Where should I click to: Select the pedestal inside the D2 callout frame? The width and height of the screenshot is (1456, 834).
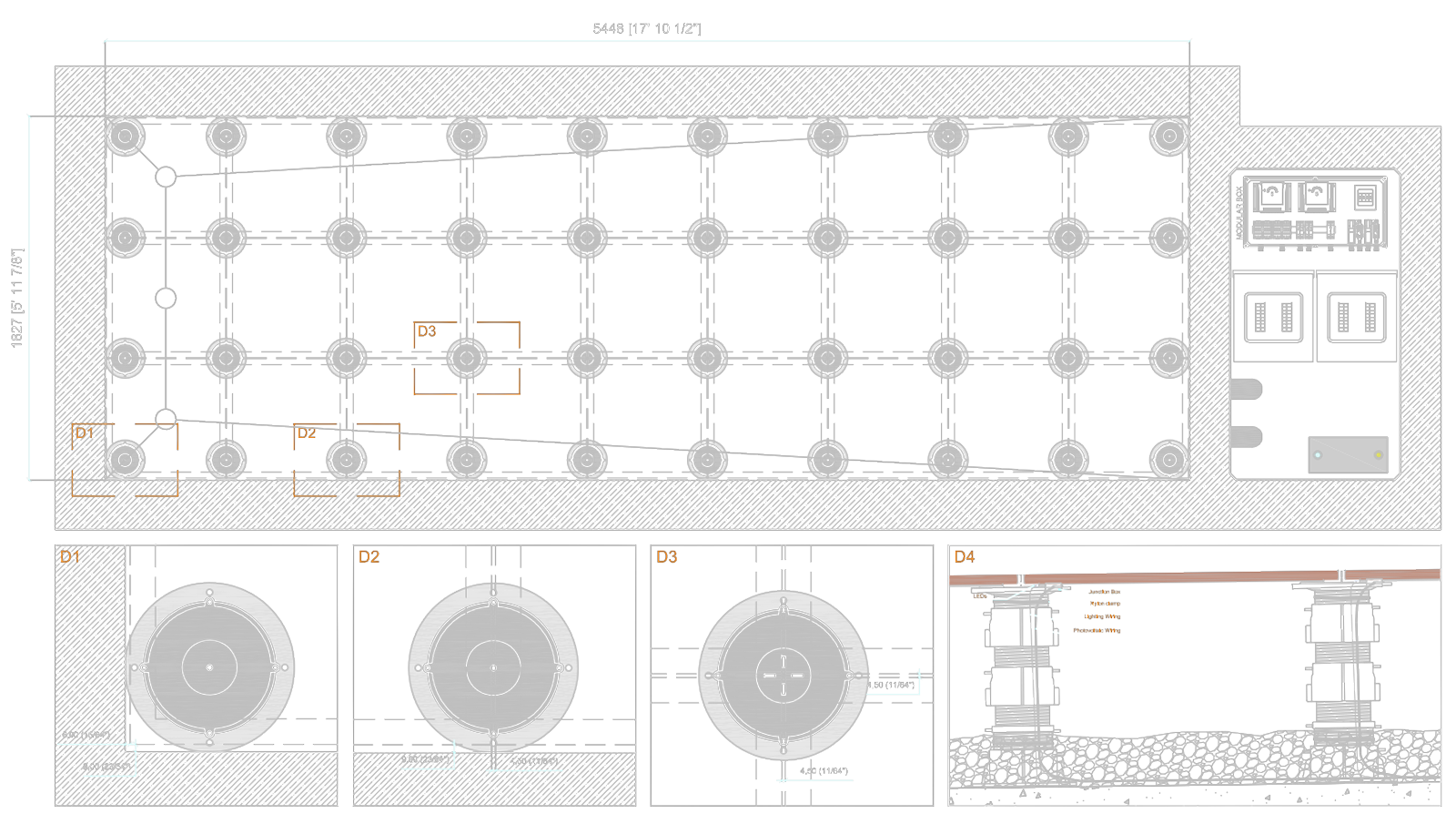(347, 460)
